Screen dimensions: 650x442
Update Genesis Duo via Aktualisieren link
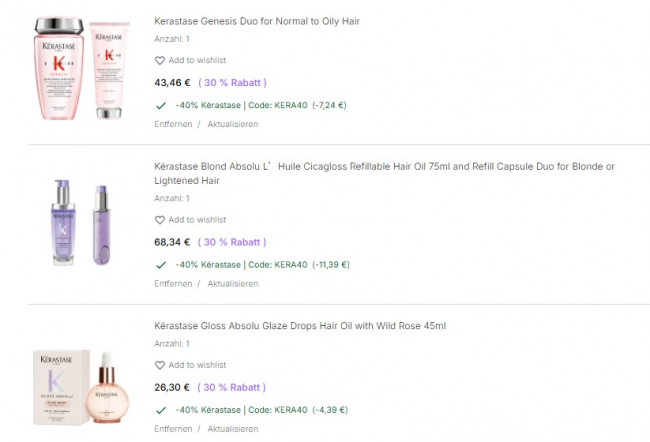coord(233,125)
